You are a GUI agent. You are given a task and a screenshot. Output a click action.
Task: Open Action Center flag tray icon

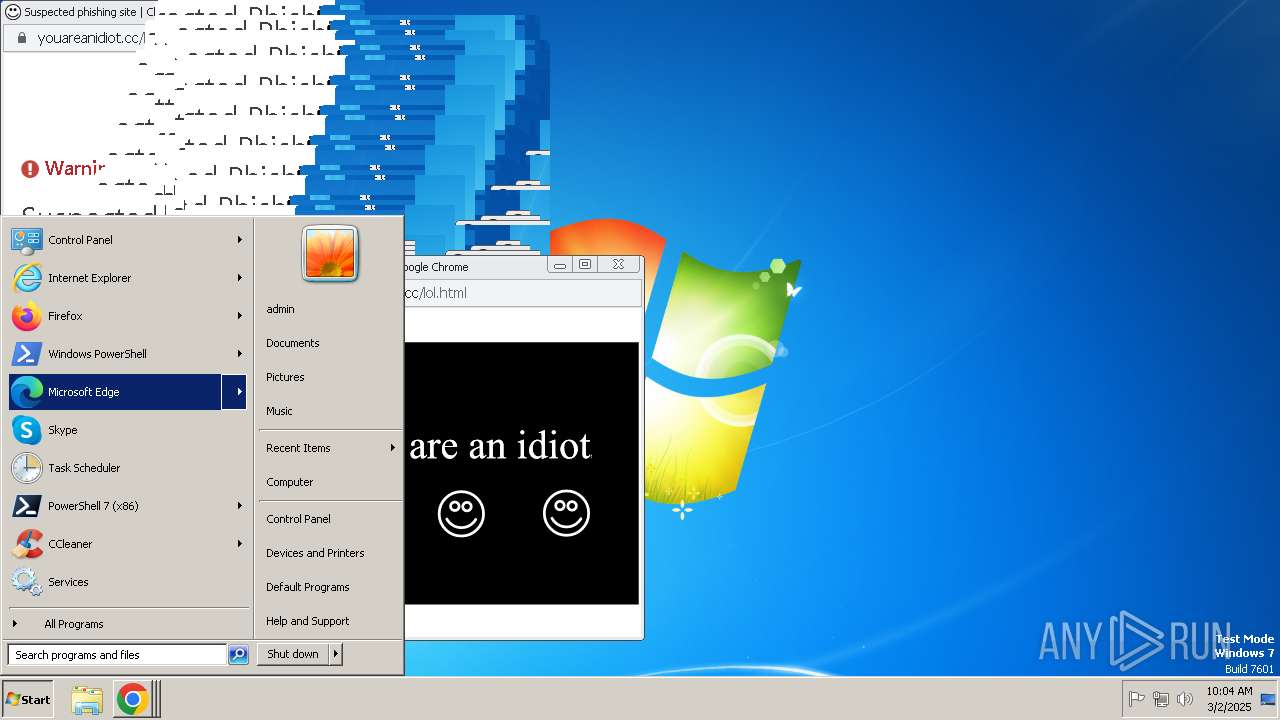1137,699
